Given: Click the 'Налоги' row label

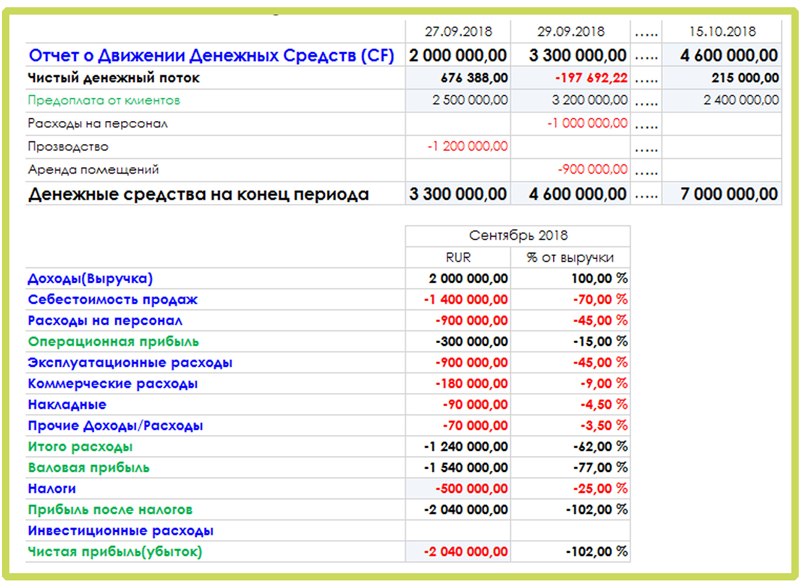Looking at the screenshot, I should click(x=52, y=489).
